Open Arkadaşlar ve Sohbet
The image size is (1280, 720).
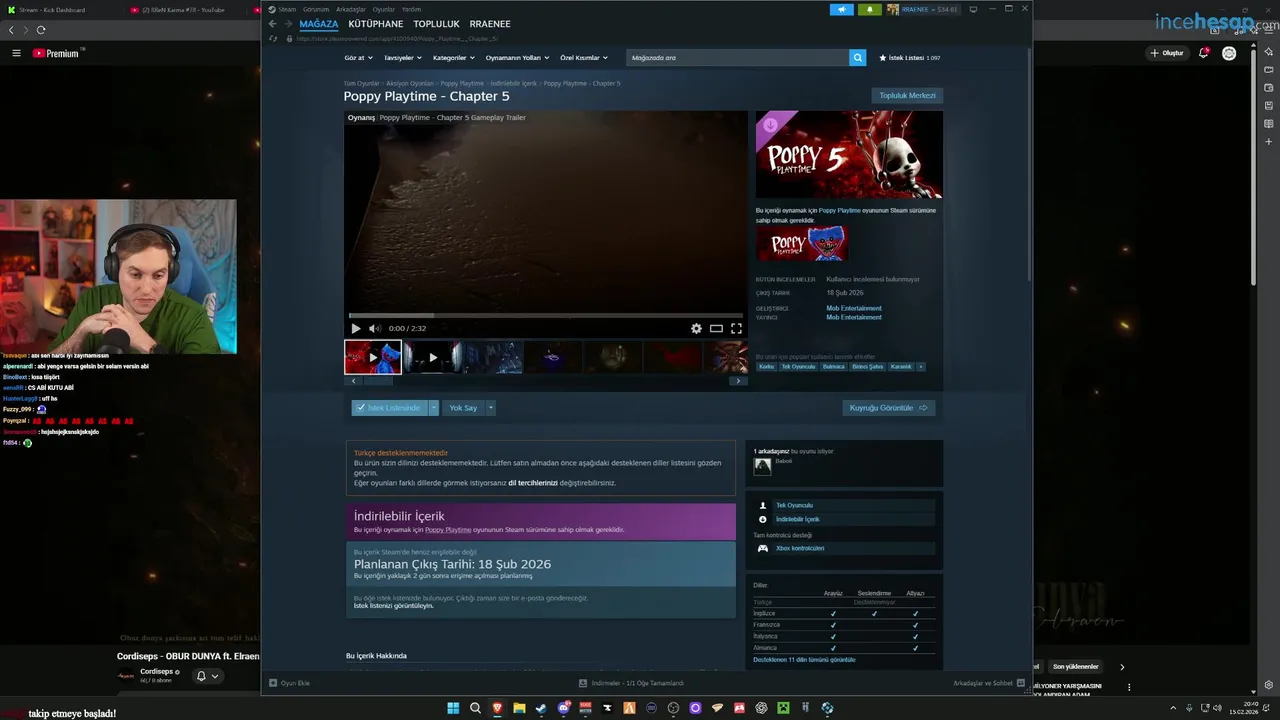coord(988,683)
